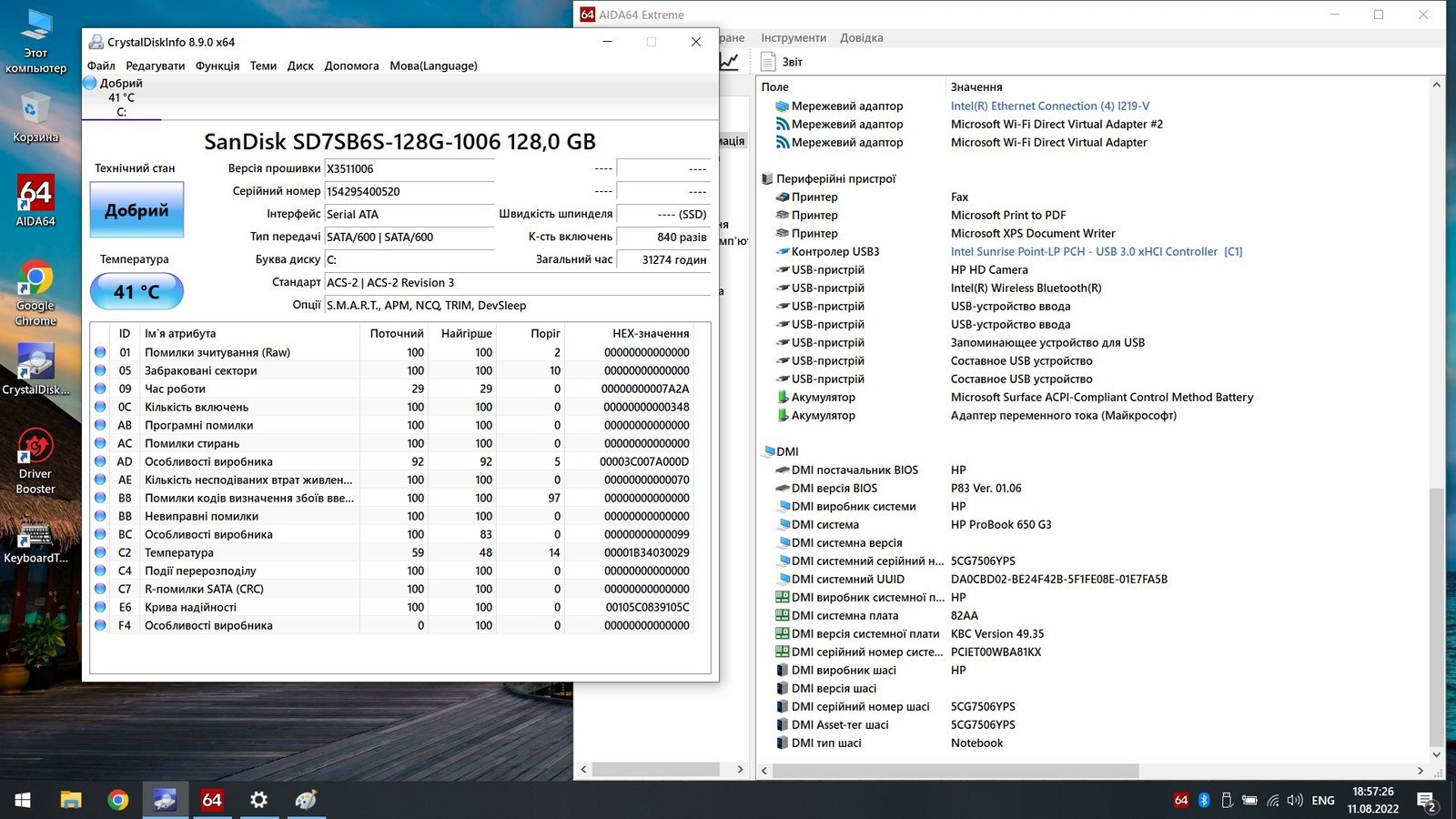Select the Крива надійності attribute row

(x=391, y=607)
